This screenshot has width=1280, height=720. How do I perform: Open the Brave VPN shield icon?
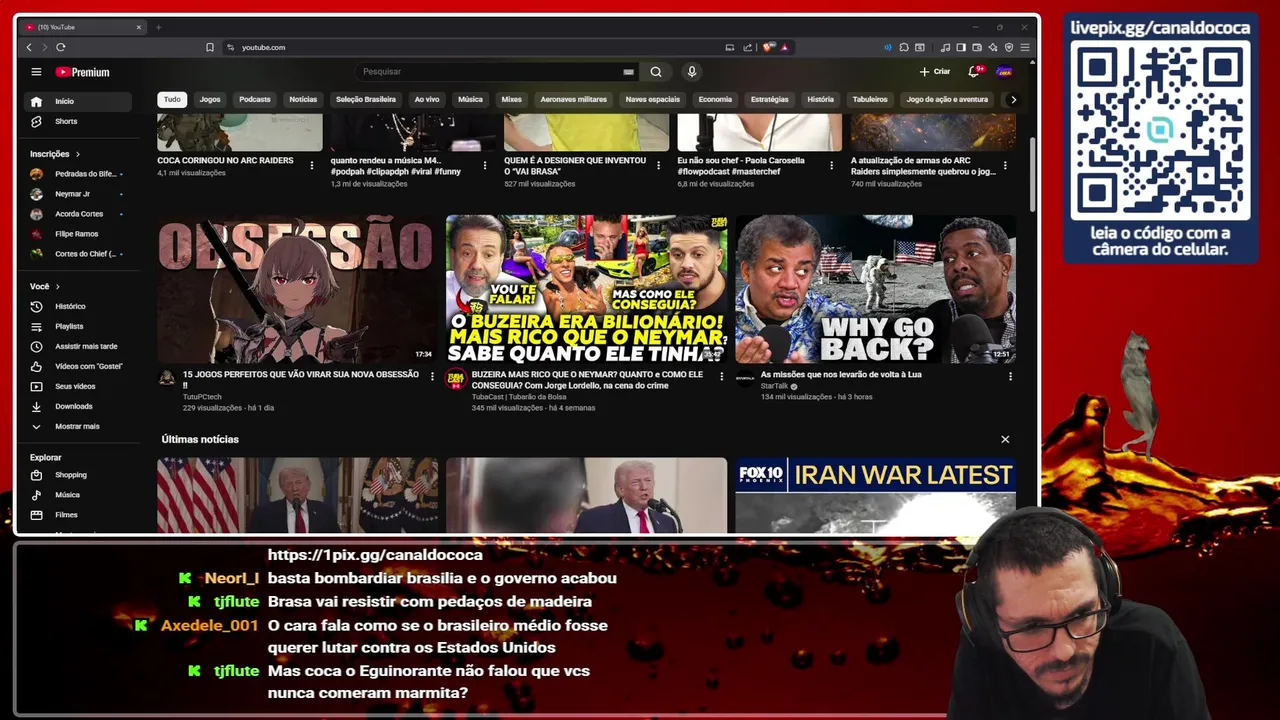(x=1009, y=47)
